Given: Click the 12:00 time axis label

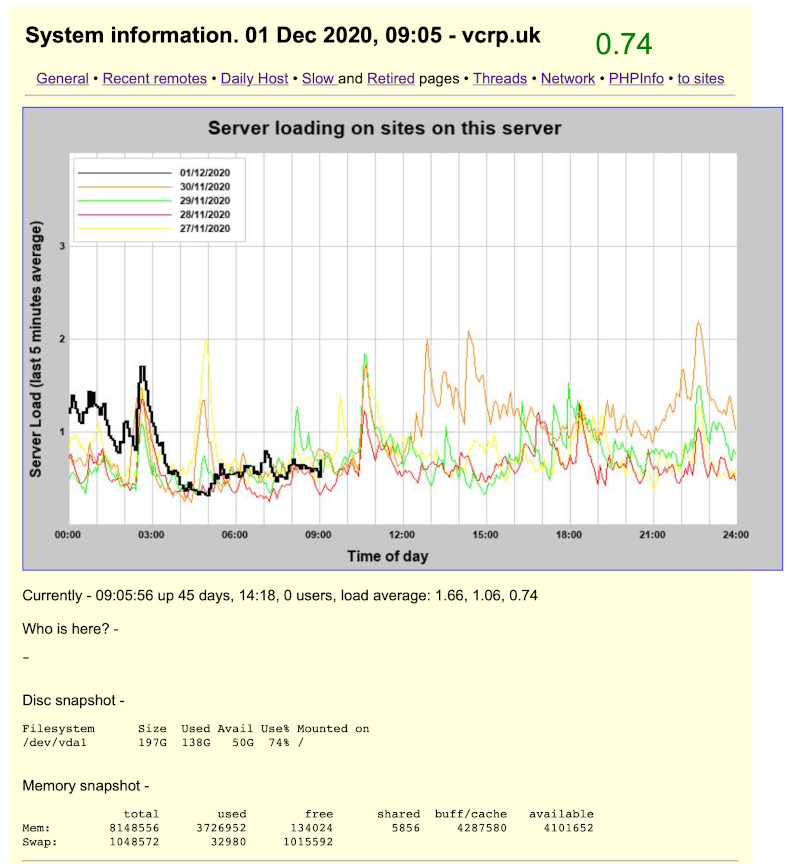Looking at the screenshot, I should (401, 535).
